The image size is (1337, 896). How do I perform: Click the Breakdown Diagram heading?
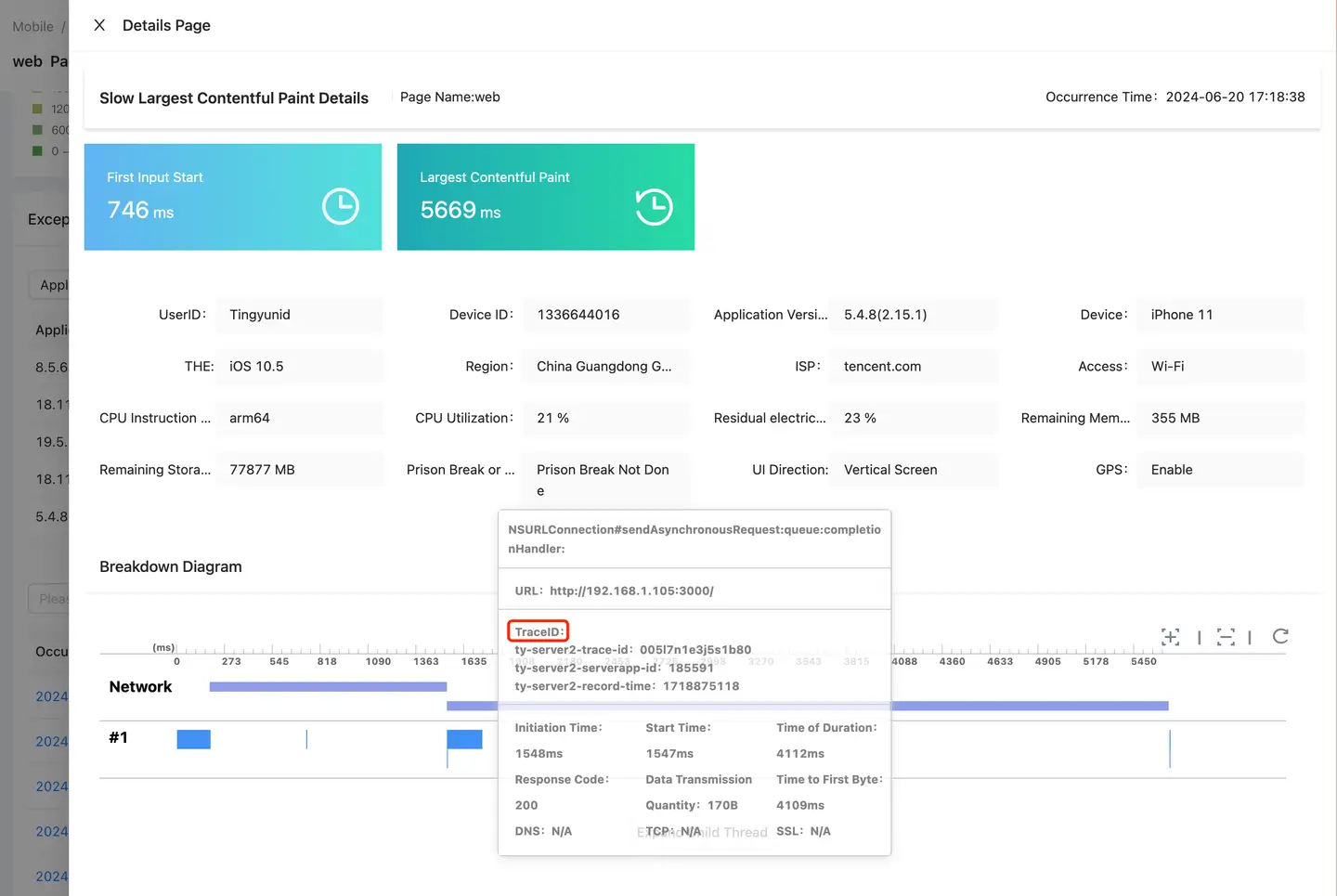[x=171, y=566]
